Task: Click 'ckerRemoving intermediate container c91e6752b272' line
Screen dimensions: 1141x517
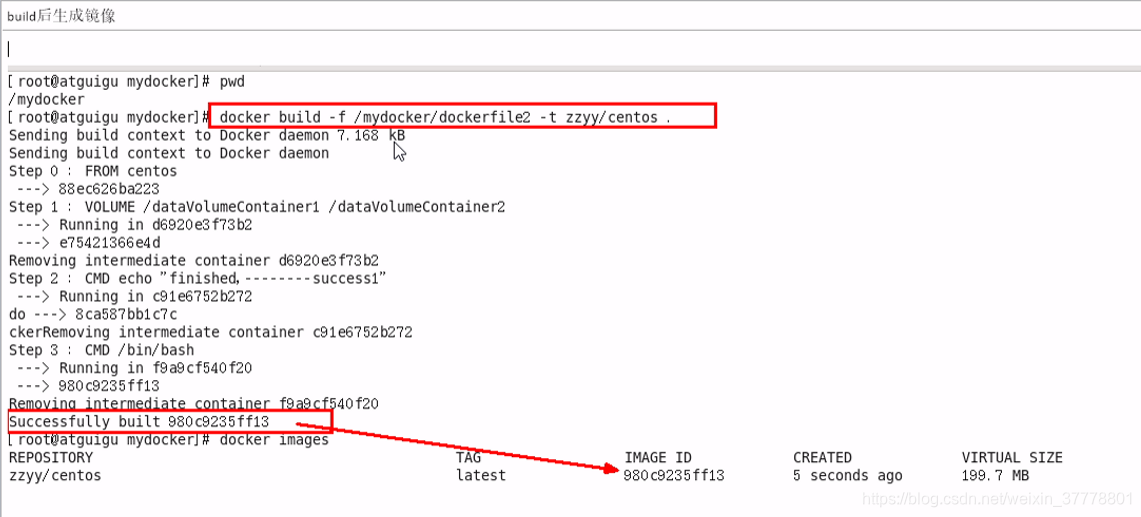Action: click(x=211, y=332)
